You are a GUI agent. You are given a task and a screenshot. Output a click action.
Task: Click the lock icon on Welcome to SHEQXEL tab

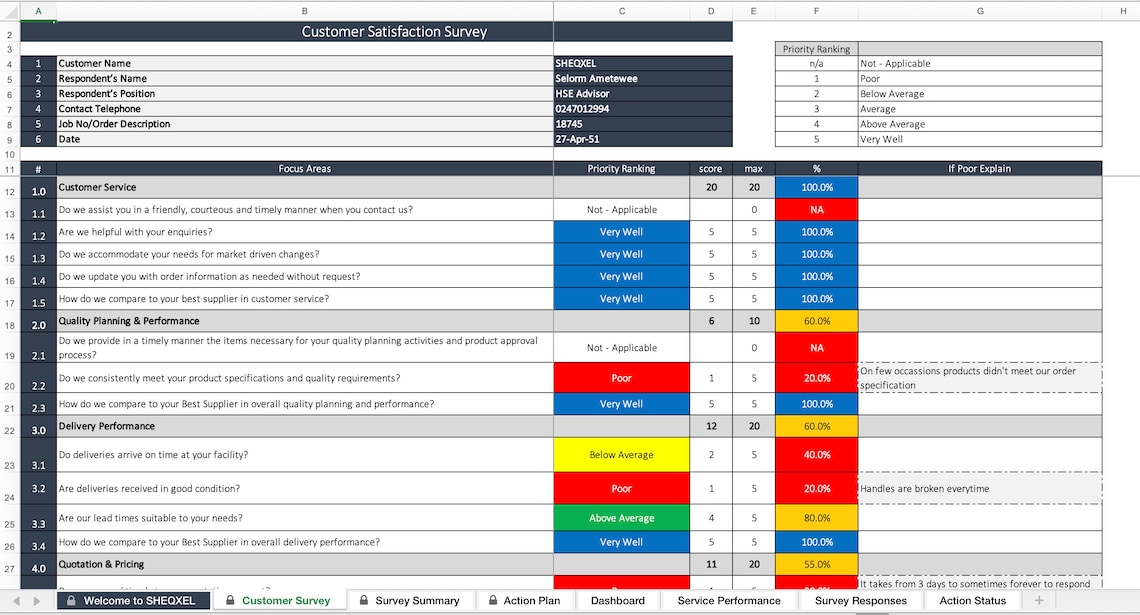[x=70, y=601]
